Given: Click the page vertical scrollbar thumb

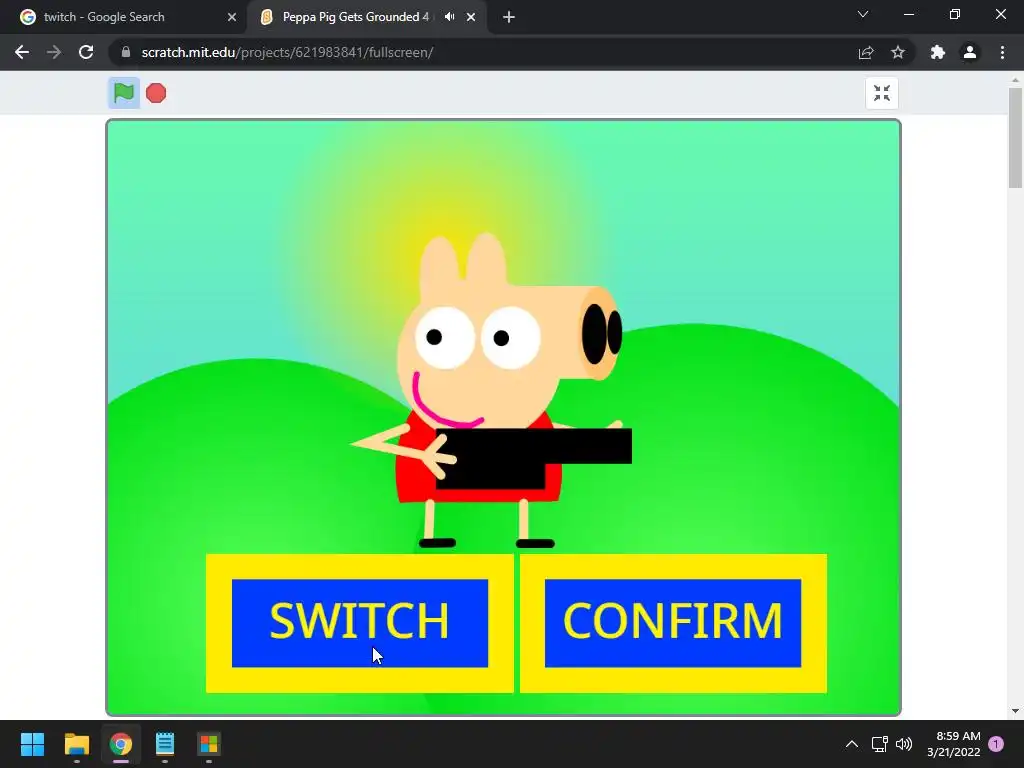Looking at the screenshot, I should tap(1016, 138).
